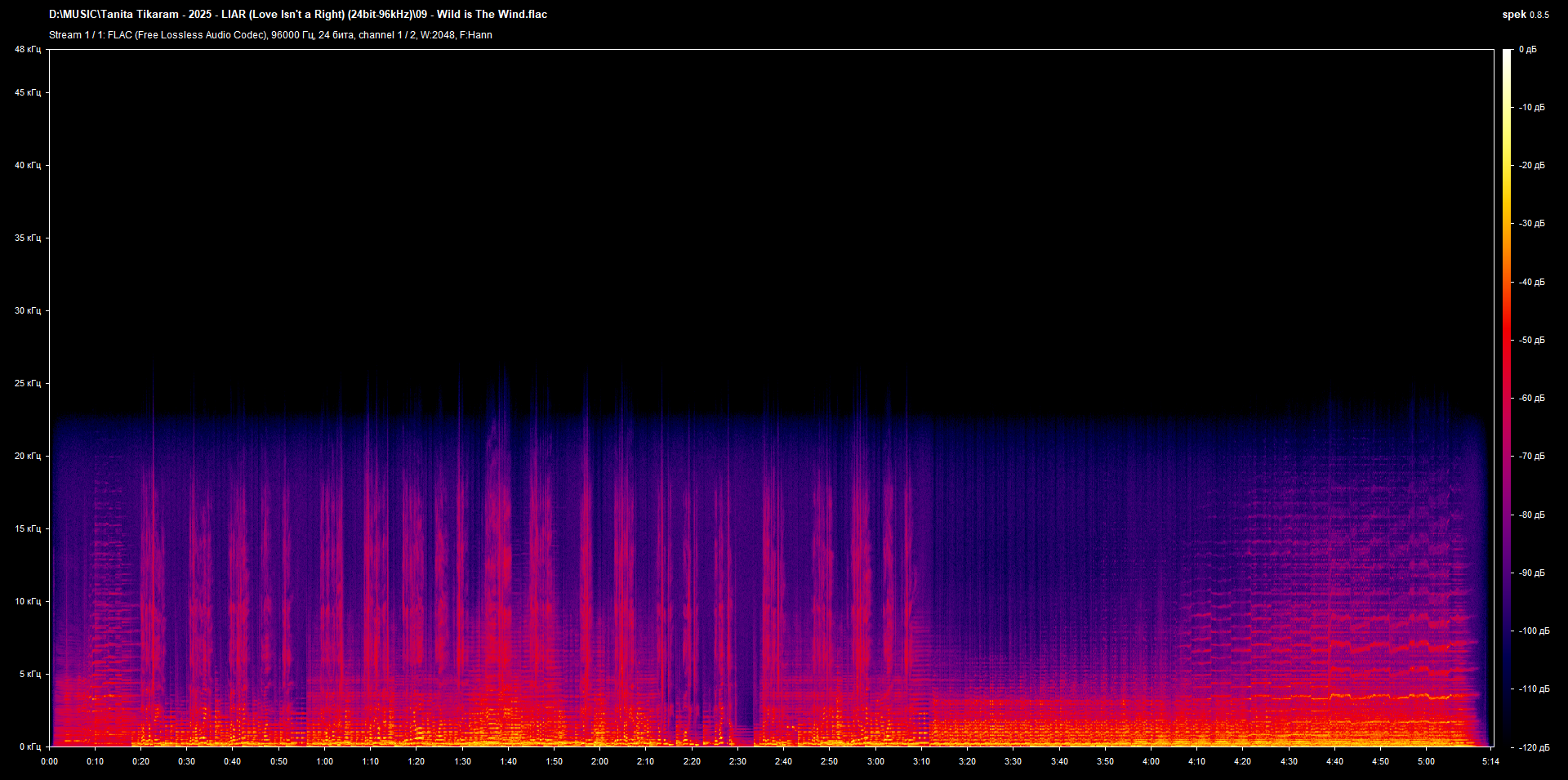Screen dimensions: 1568x780
Task: Click the 1:00 time axis marker
Action: coord(324,761)
